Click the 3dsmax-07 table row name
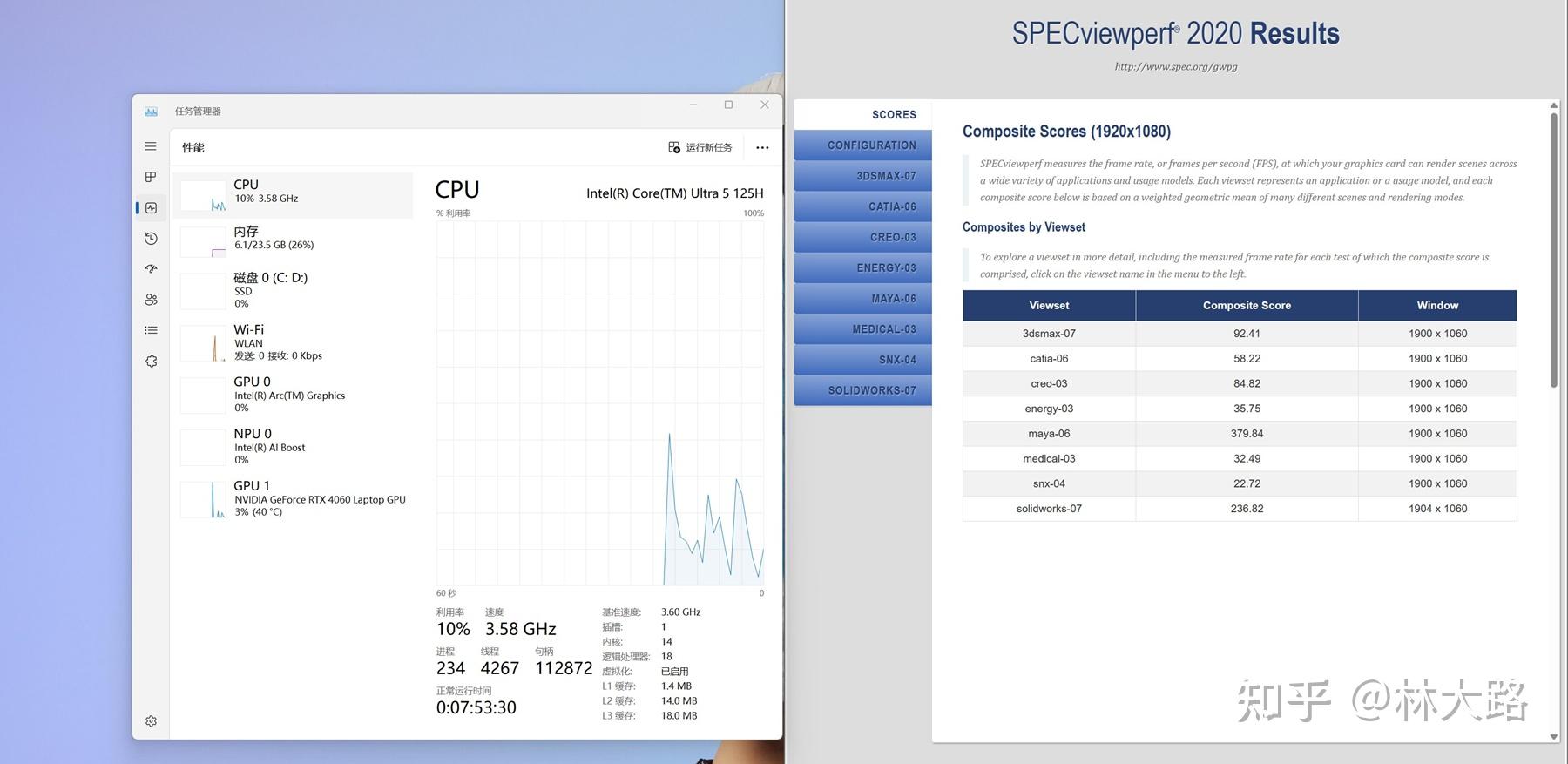Viewport: 1568px width, 764px height. coord(1049,334)
